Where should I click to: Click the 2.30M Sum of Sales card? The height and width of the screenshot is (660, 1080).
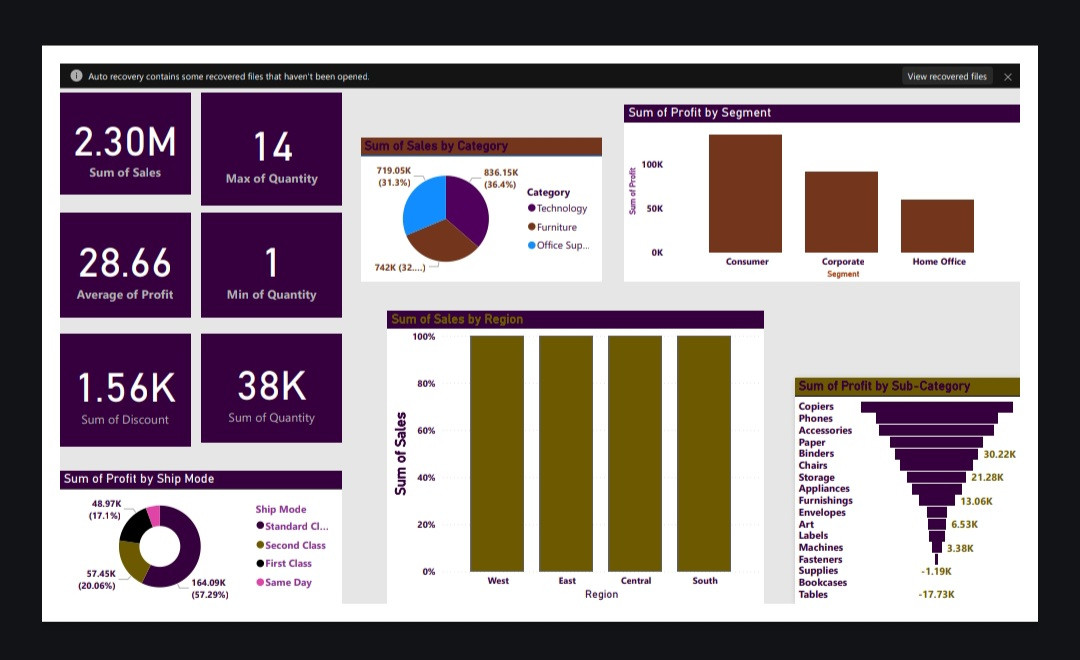(x=125, y=144)
